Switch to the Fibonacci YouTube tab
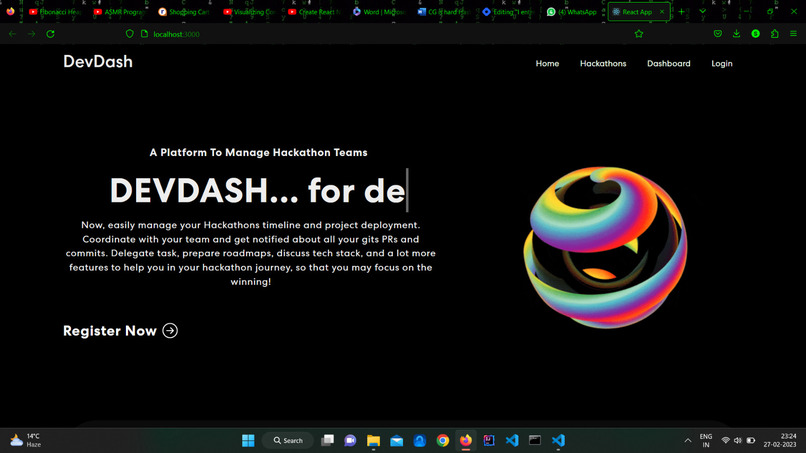The height and width of the screenshot is (453, 806). click(55, 11)
